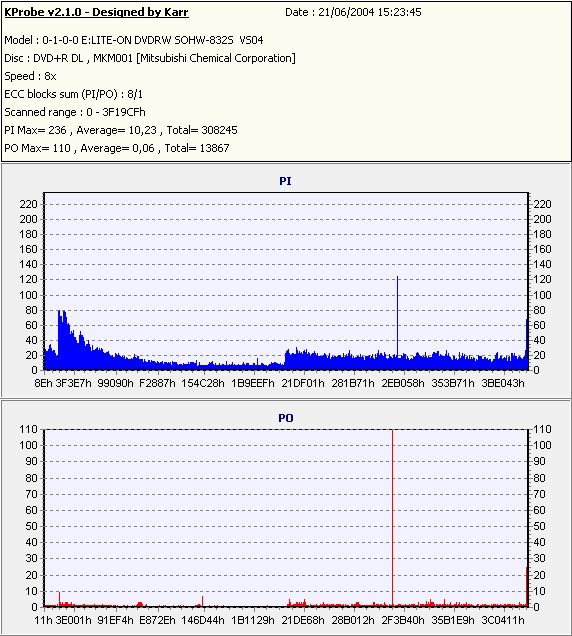Click the Scanned range 0 - 3F19CFh text
572x636 pixels.
coord(75,112)
